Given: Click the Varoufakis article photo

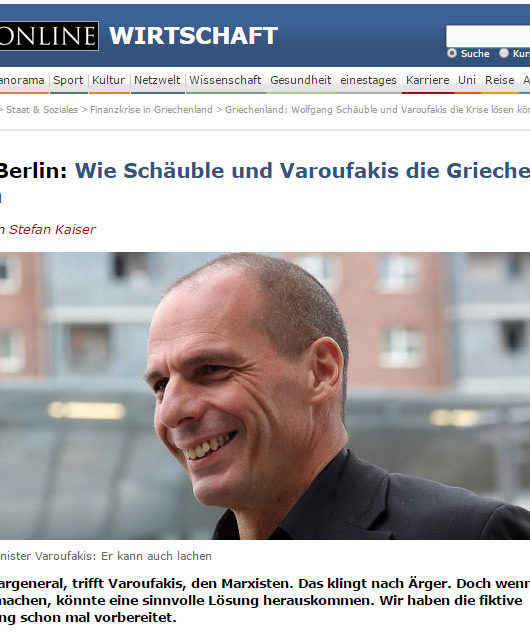Looking at the screenshot, I should pyautogui.click(x=265, y=396).
